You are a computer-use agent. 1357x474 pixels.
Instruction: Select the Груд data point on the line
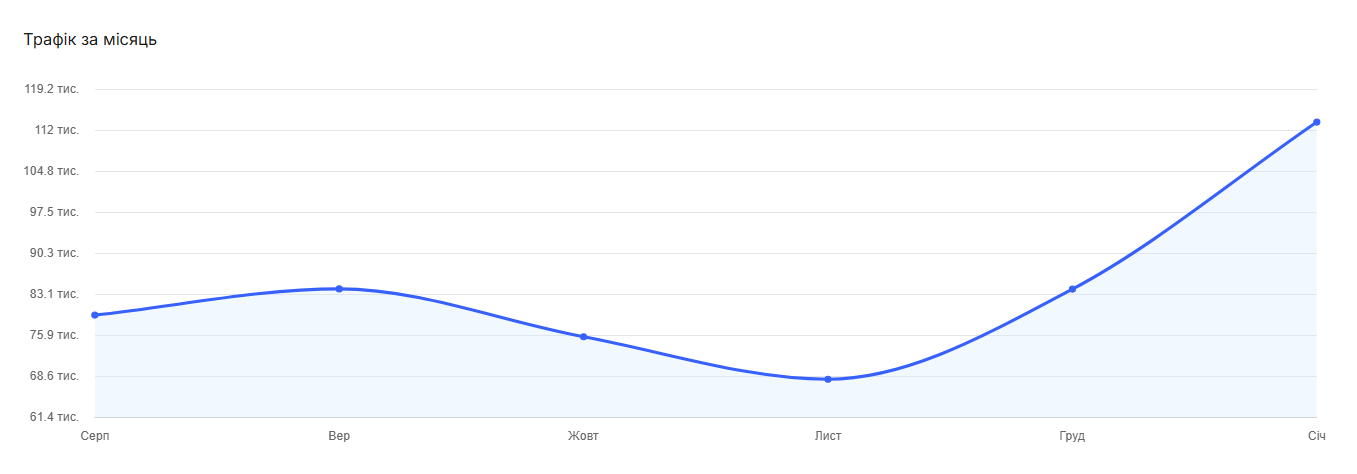[x=1072, y=289]
